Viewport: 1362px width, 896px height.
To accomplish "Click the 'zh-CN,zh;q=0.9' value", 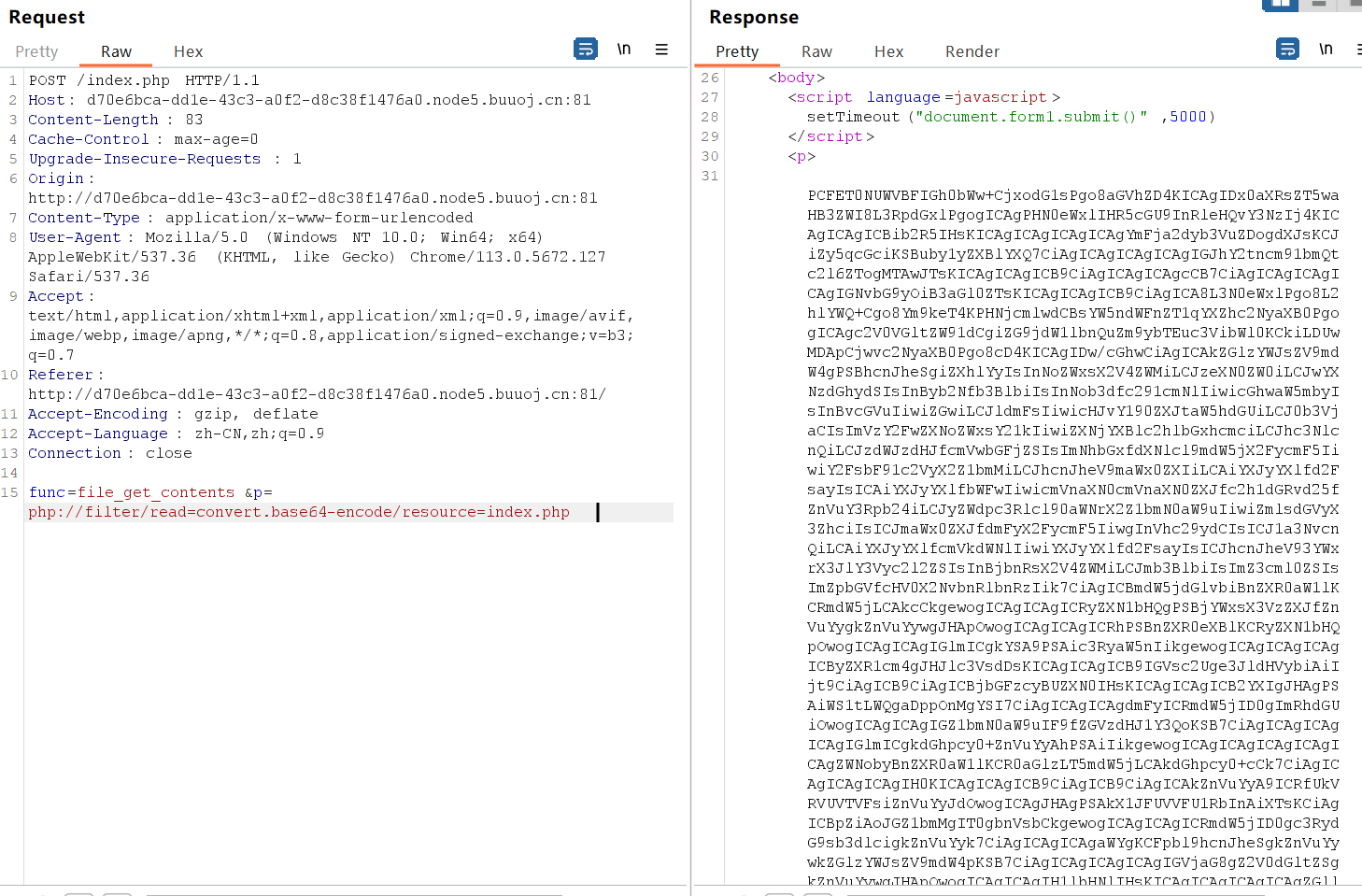I will (260, 434).
